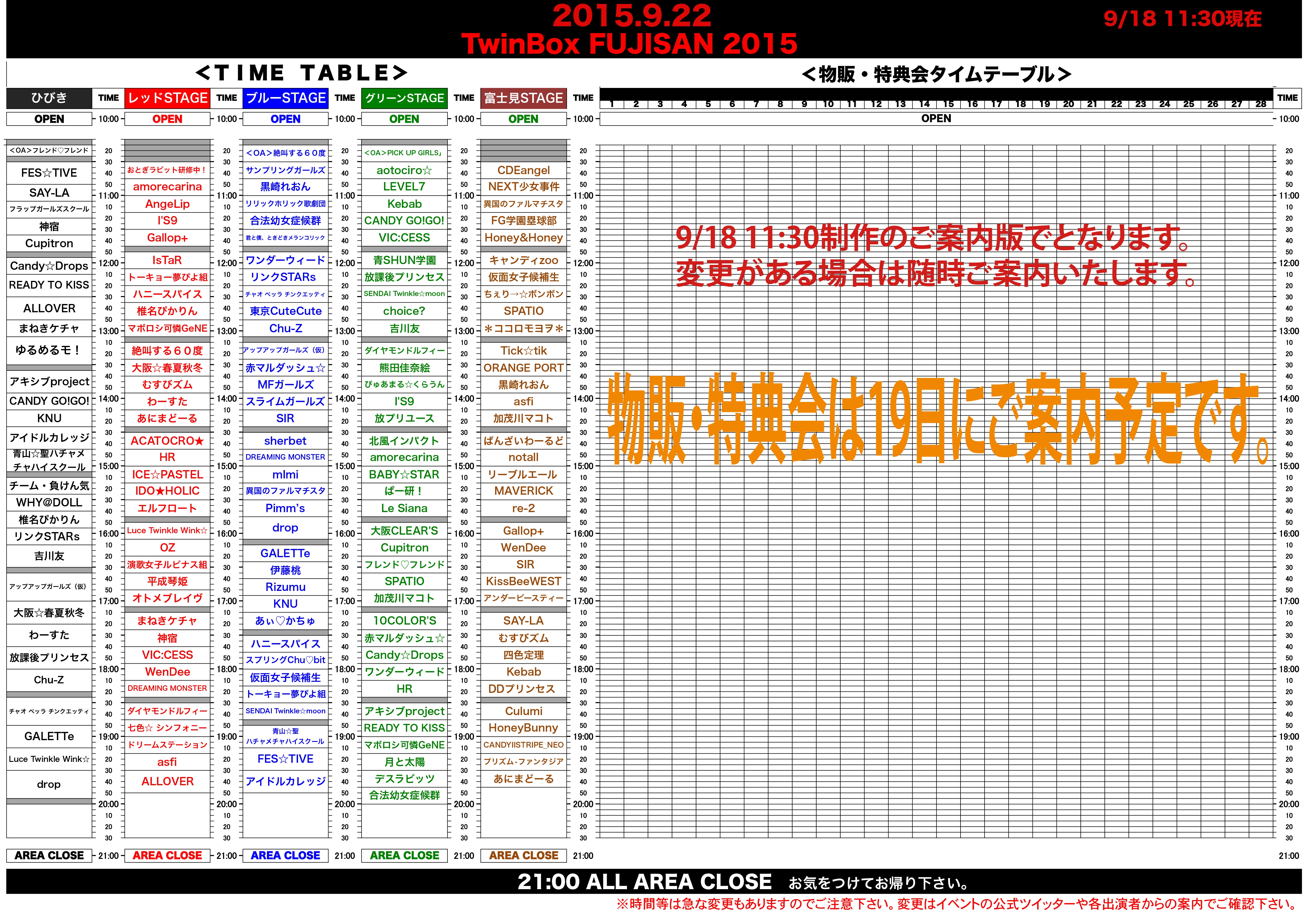Screen dimensions: 1316x910
Task: Click '伊藤桃' on the blue stage
Action: pos(286,570)
